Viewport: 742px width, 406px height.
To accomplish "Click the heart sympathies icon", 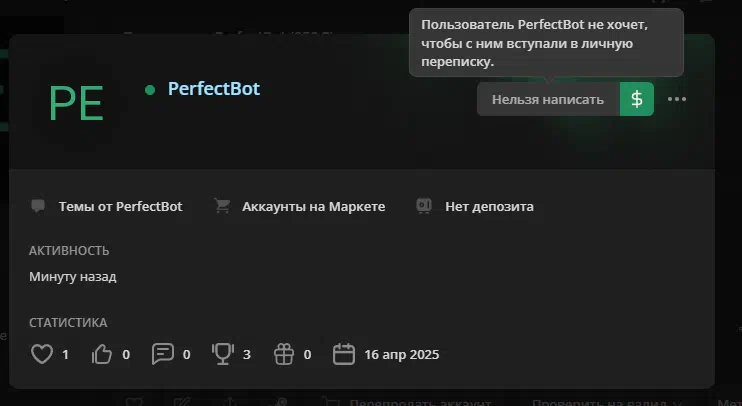I will (x=42, y=354).
